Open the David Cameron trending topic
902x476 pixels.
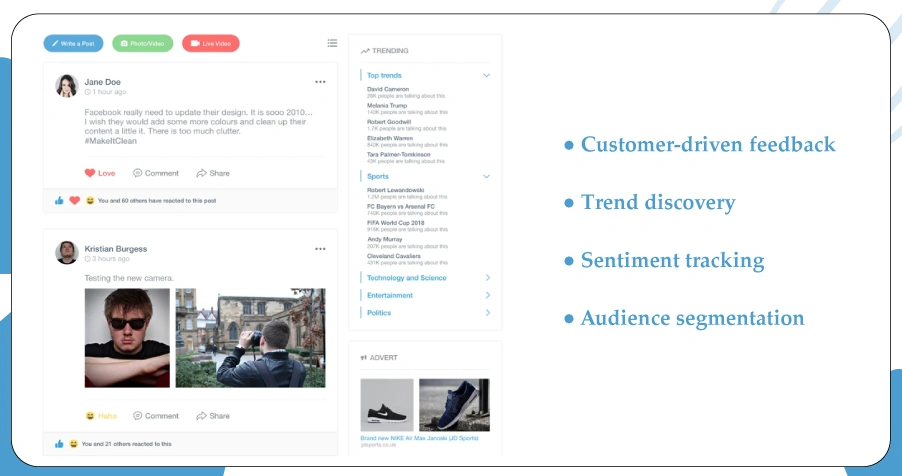388,89
